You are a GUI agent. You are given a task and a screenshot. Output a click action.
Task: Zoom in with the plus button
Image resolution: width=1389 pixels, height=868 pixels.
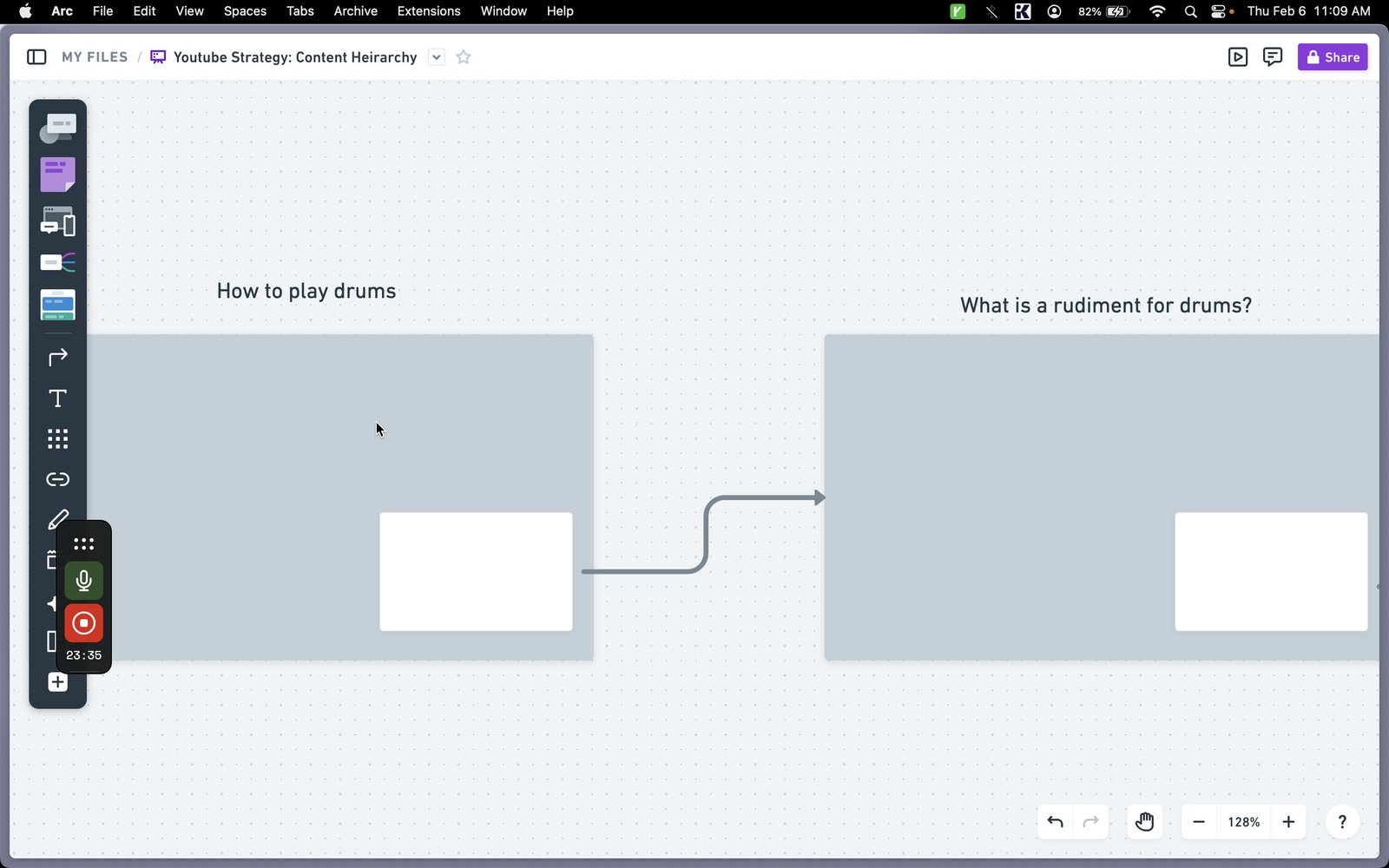[x=1289, y=822]
